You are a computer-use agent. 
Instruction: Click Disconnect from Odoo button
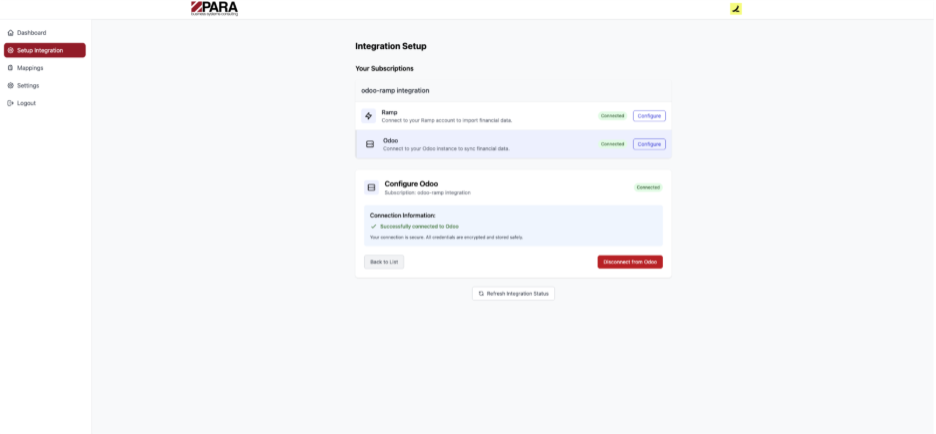(x=630, y=262)
